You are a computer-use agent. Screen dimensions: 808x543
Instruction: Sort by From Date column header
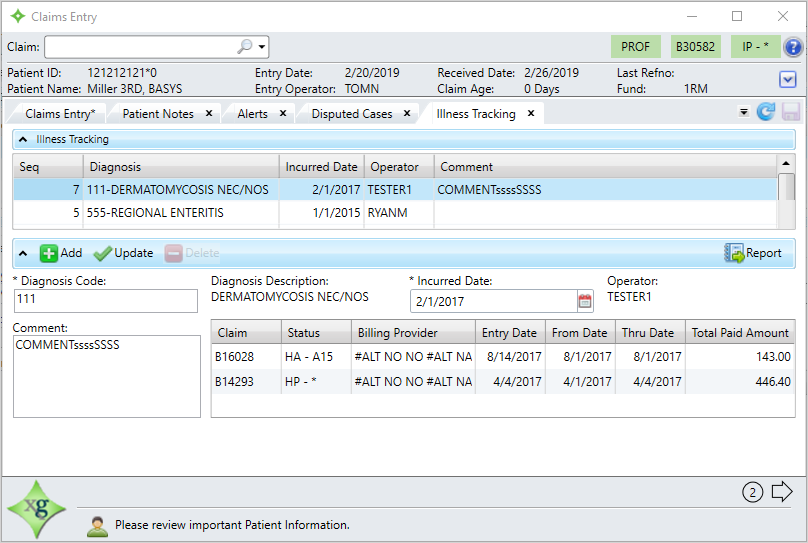pyautogui.click(x=580, y=333)
